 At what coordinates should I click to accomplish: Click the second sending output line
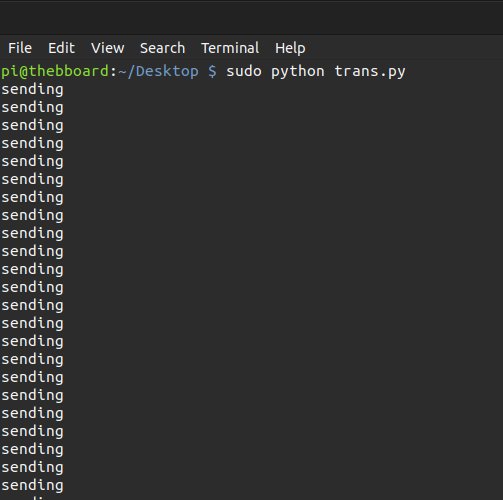point(32,108)
